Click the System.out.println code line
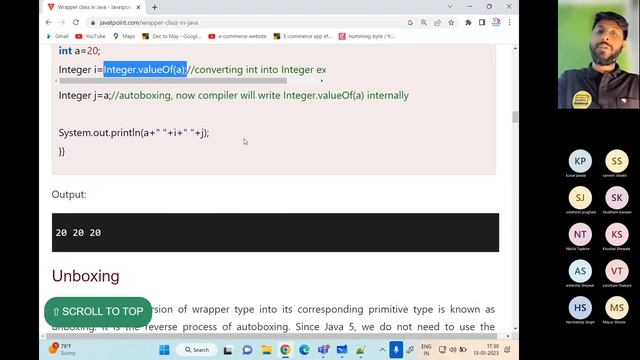Image resolution: width=640 pixels, height=360 pixels. pos(133,133)
